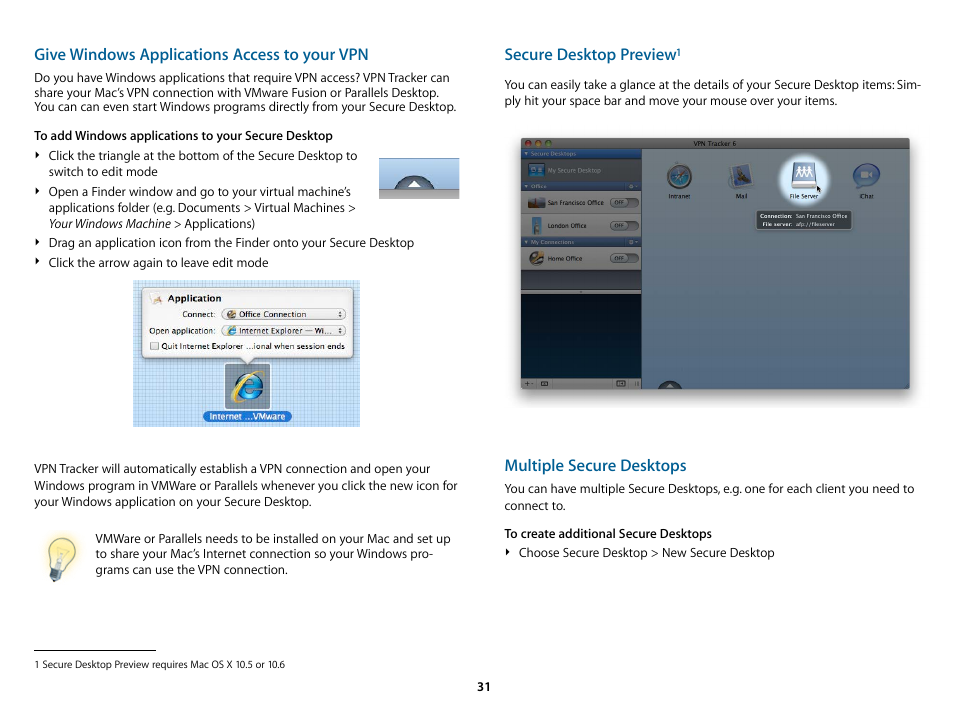Viewport: 954px width, 724px height.
Task: Toggle the London Office OFF switch
Action: pyautogui.click(x=624, y=226)
